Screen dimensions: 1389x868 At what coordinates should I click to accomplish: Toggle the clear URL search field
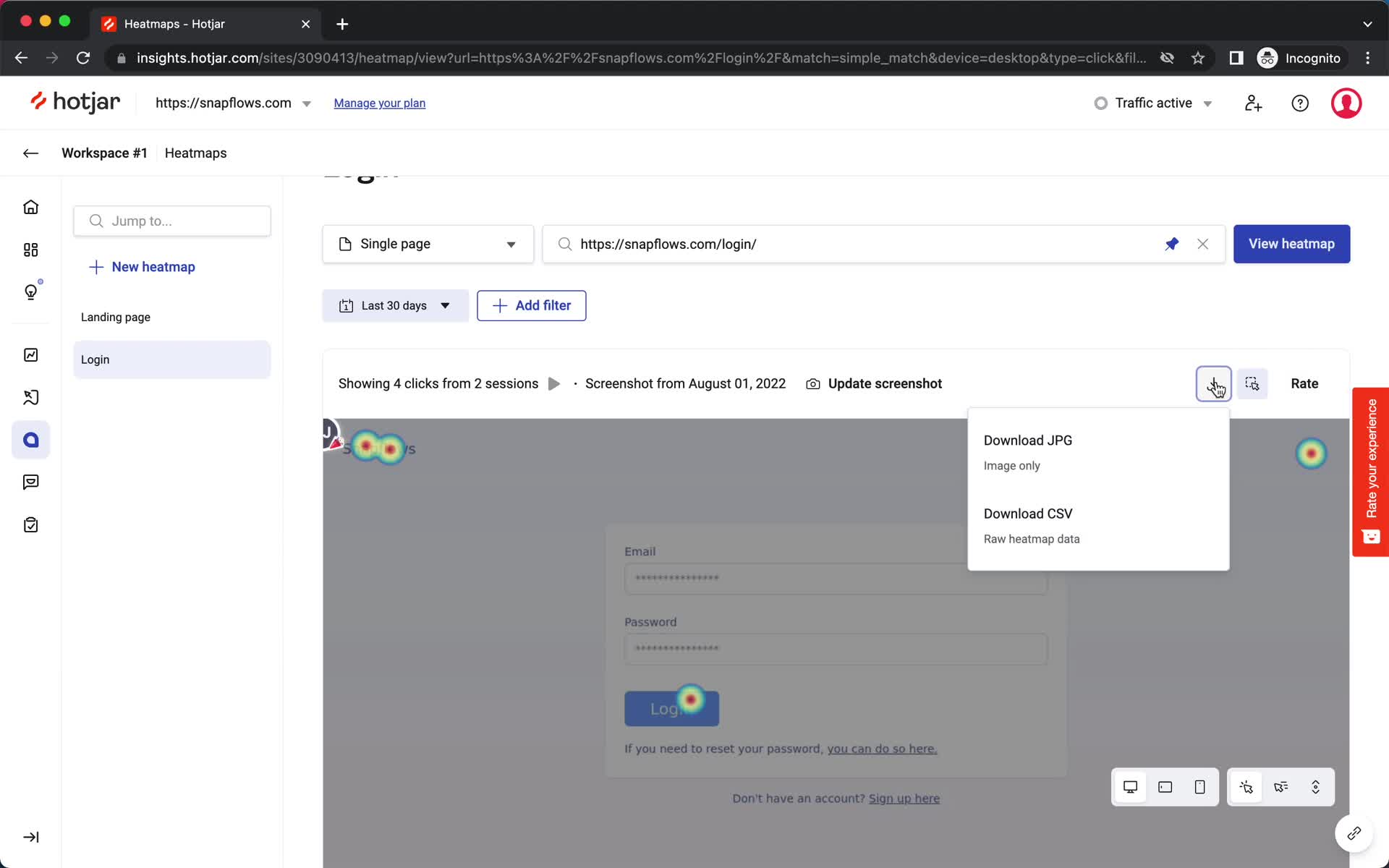point(1203,244)
